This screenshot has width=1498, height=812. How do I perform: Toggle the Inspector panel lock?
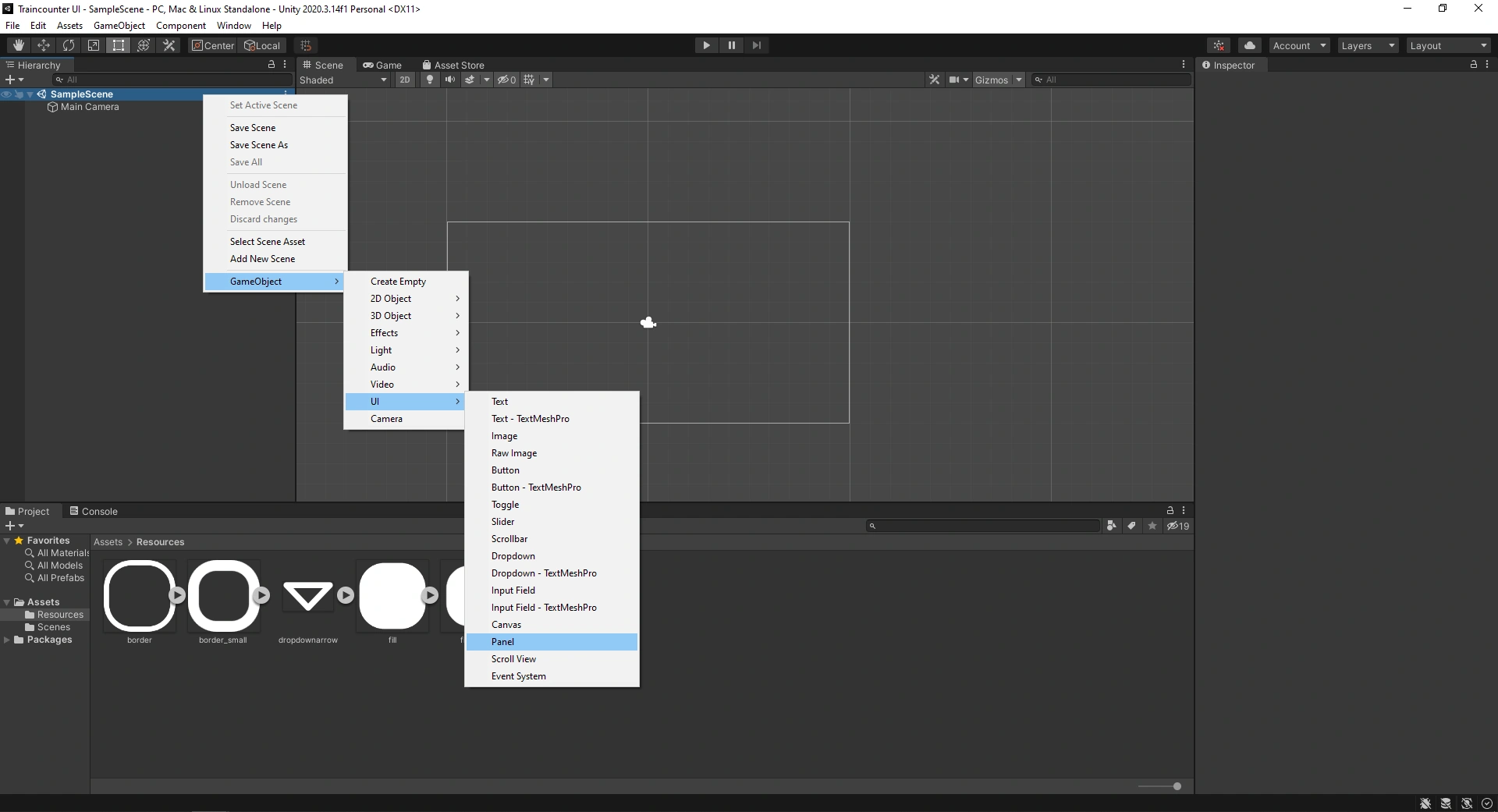[1474, 65]
